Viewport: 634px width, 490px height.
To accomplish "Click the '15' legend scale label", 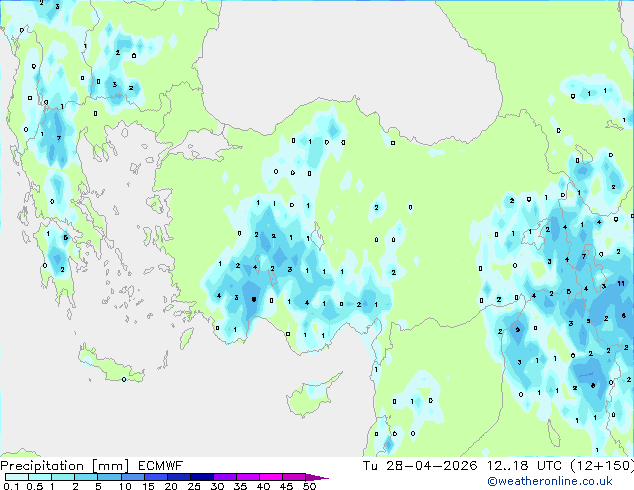I will [x=148, y=486].
